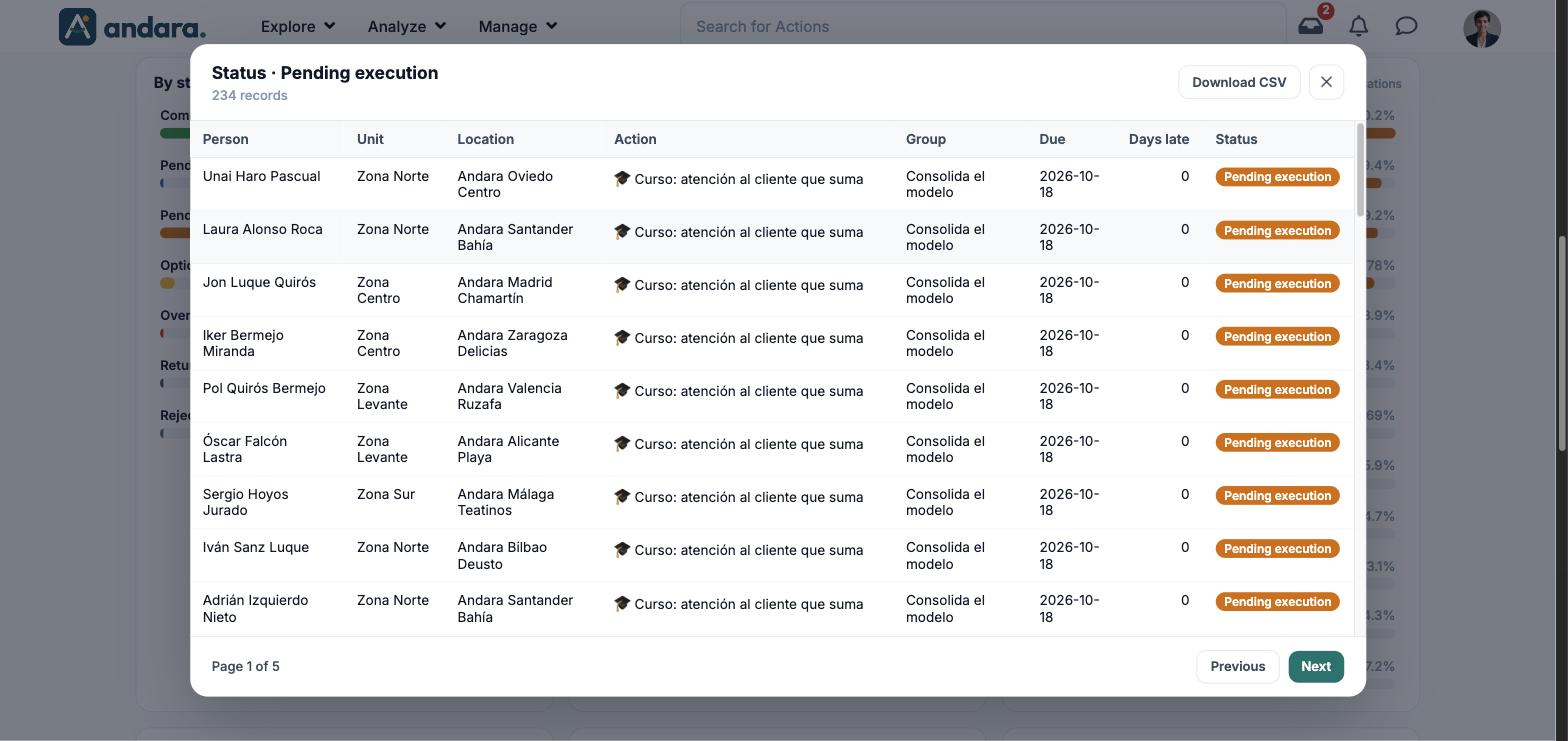
Task: Sort by the Group column header
Action: 926,139
